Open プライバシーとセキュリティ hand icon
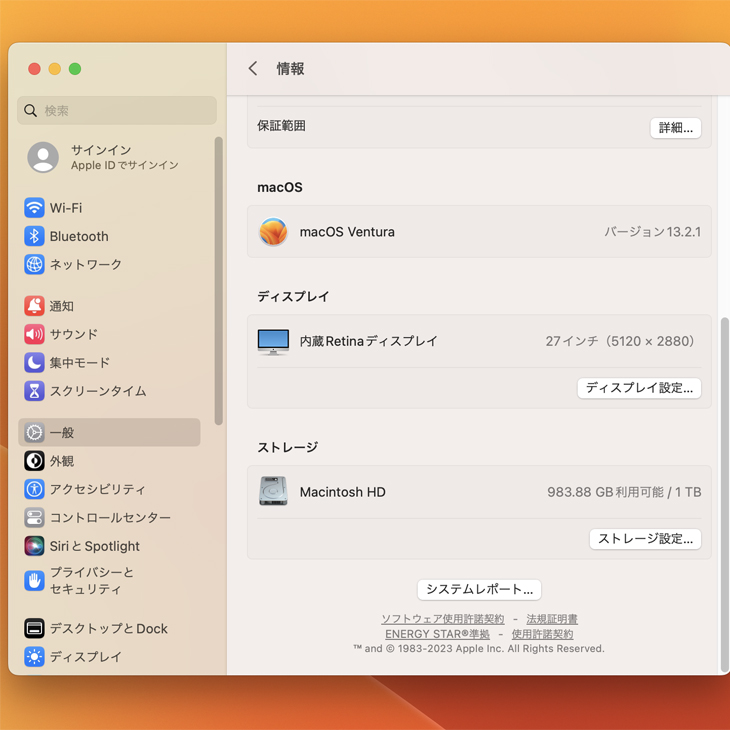Viewport: 730px width, 730px height. click(34, 581)
